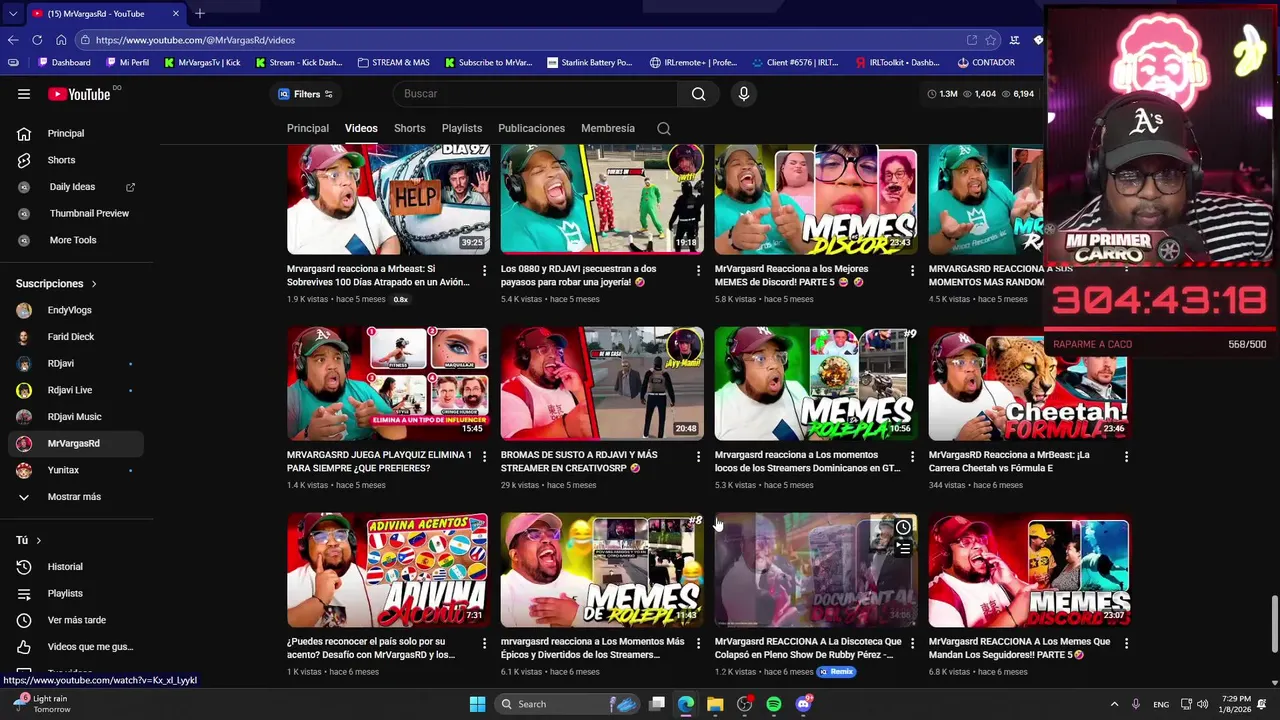Click the Windows Start button
This screenshot has width=1280, height=720.
pos(477,704)
